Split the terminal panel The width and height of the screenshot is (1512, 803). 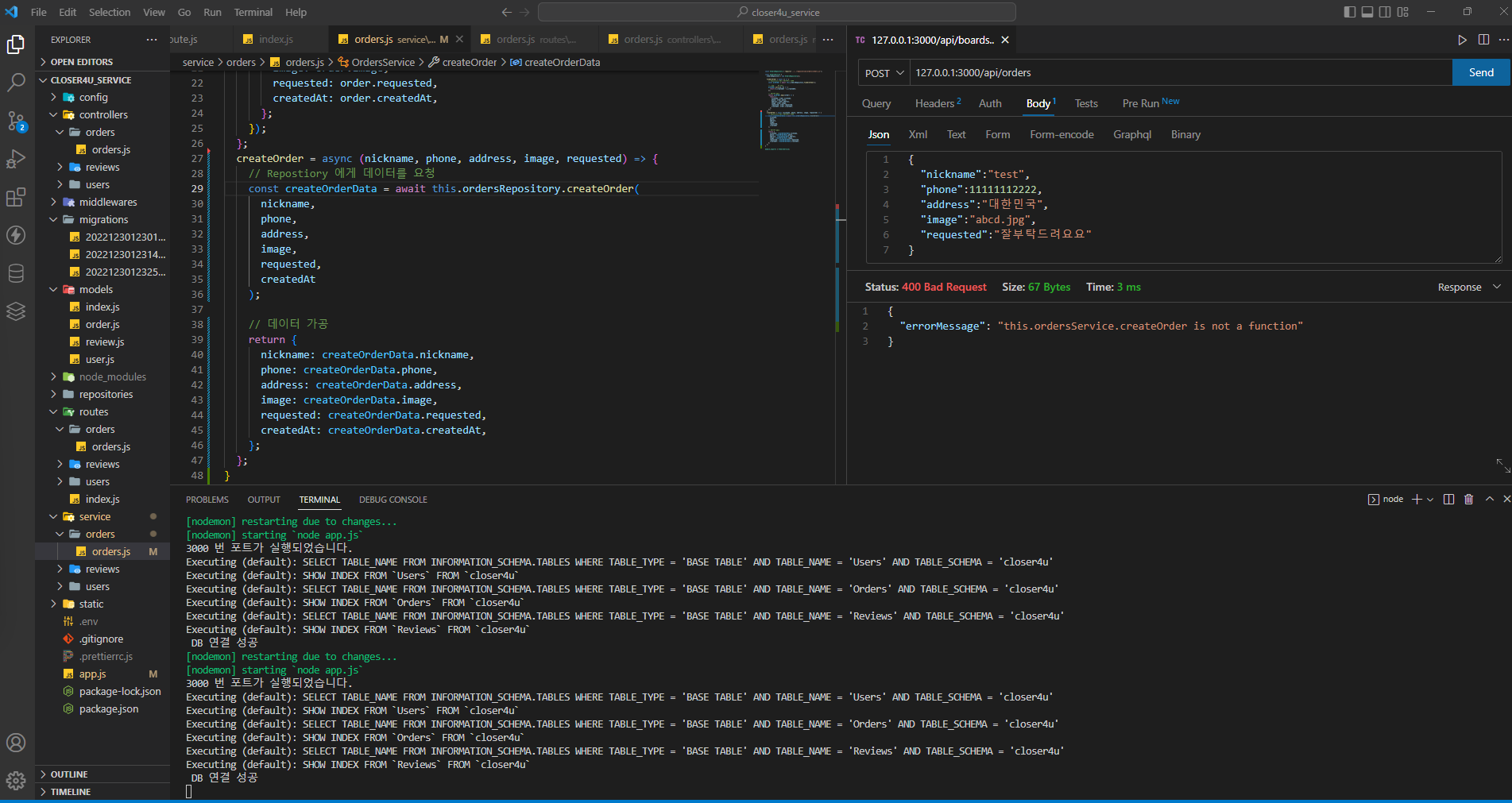1448,500
